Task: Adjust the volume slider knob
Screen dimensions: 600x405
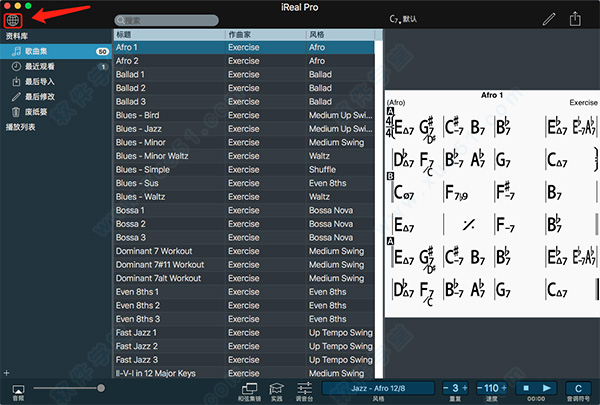Action: [101, 388]
